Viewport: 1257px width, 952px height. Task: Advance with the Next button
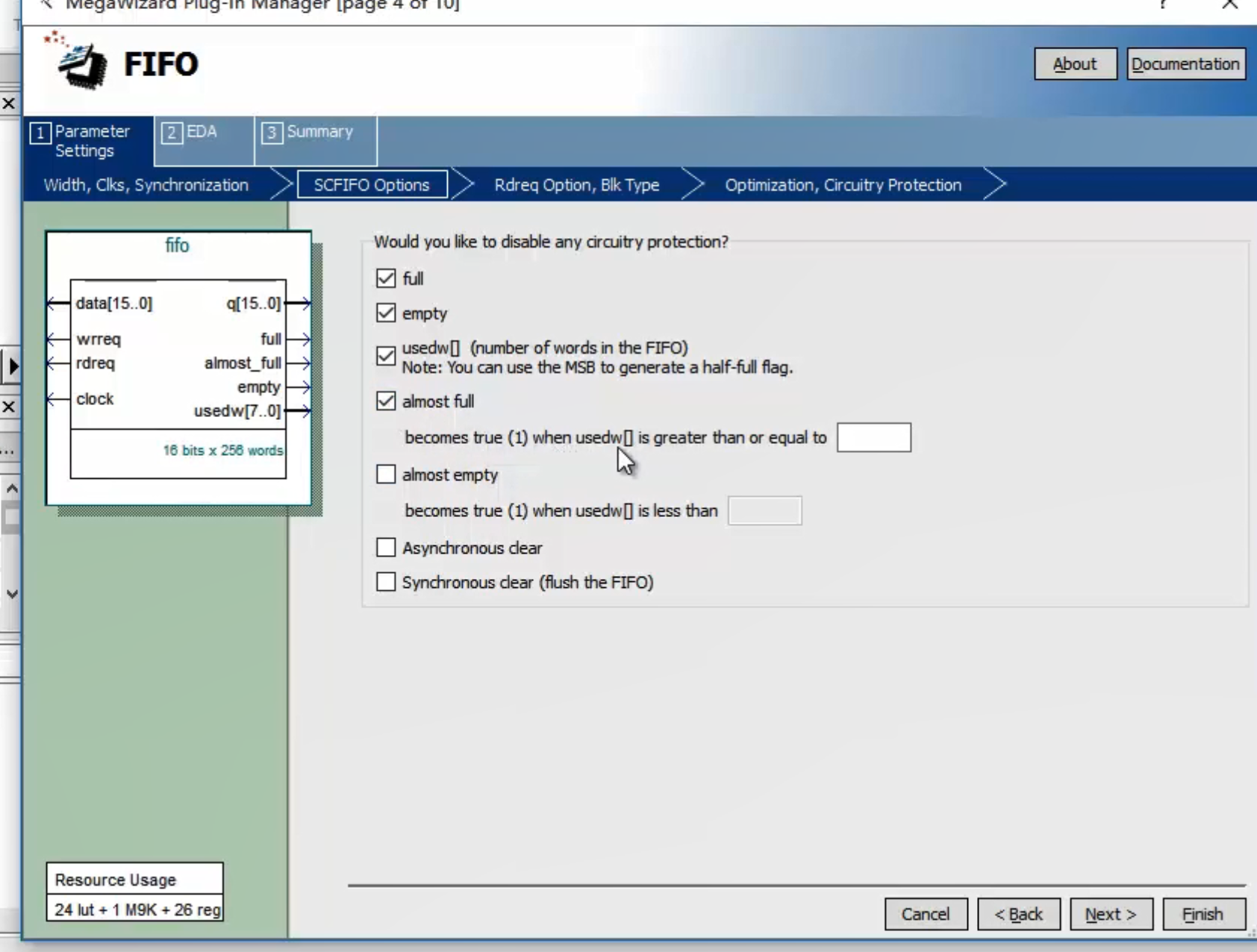pos(1111,914)
